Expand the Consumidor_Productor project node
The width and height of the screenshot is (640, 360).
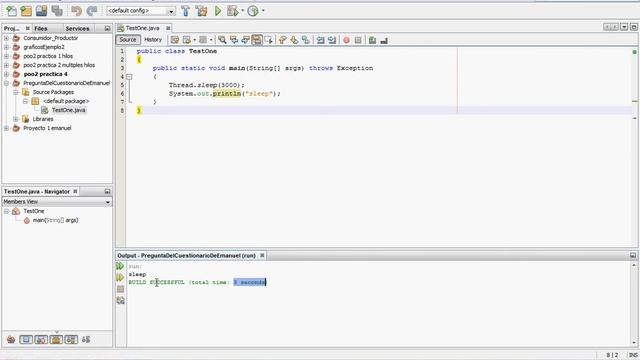[x=6, y=38]
